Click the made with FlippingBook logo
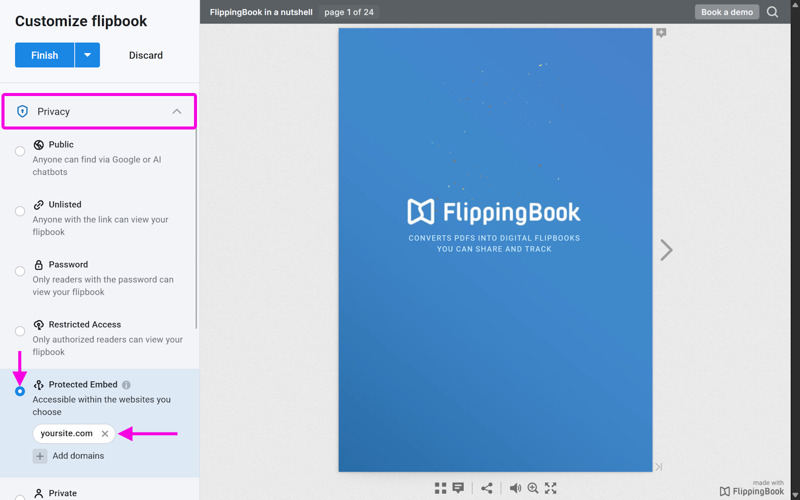The image size is (800, 500). tap(752, 489)
